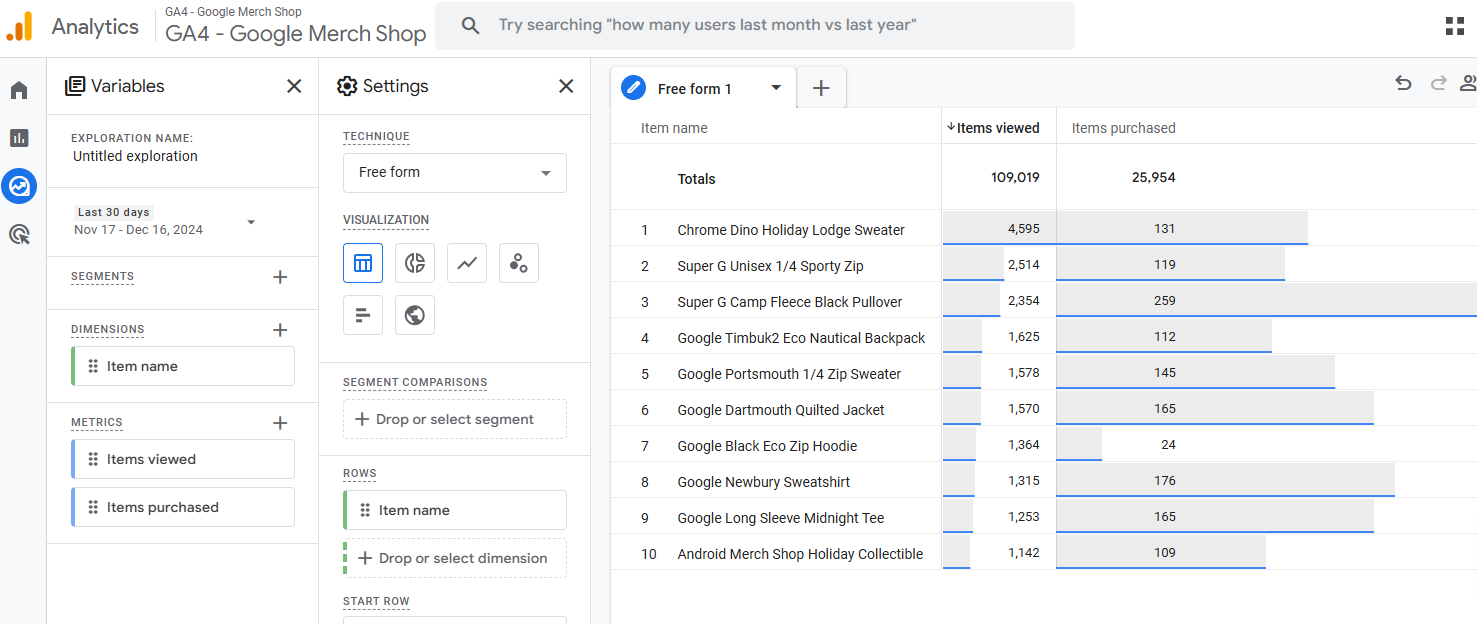This screenshot has height=639, width=1477.
Task: Close the Variables panel
Action: (294, 86)
